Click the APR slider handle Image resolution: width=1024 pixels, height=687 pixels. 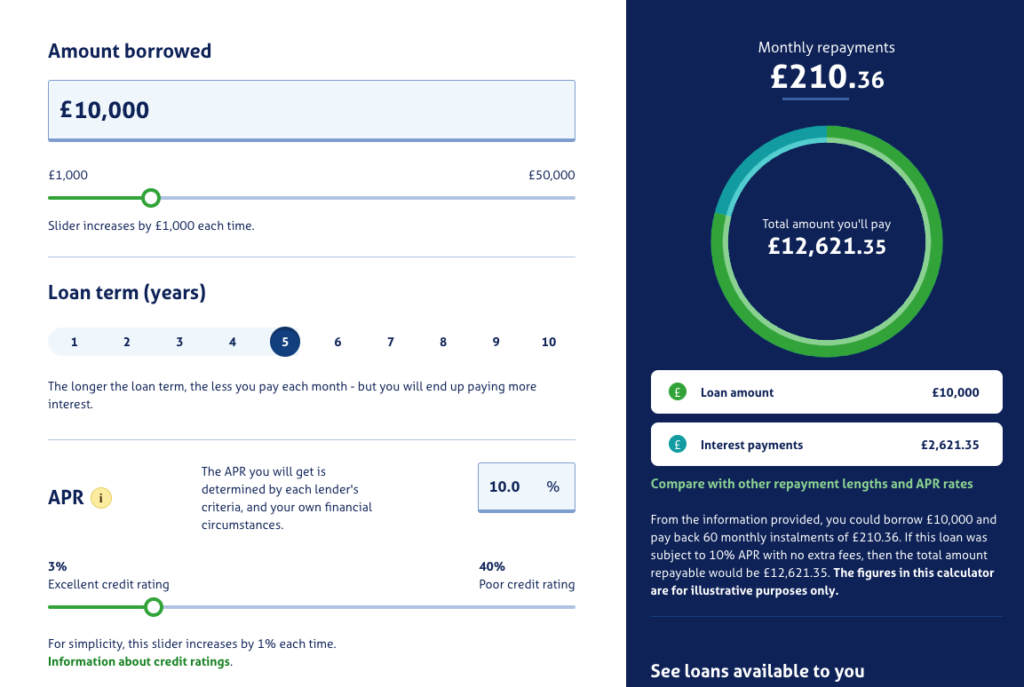(153, 607)
